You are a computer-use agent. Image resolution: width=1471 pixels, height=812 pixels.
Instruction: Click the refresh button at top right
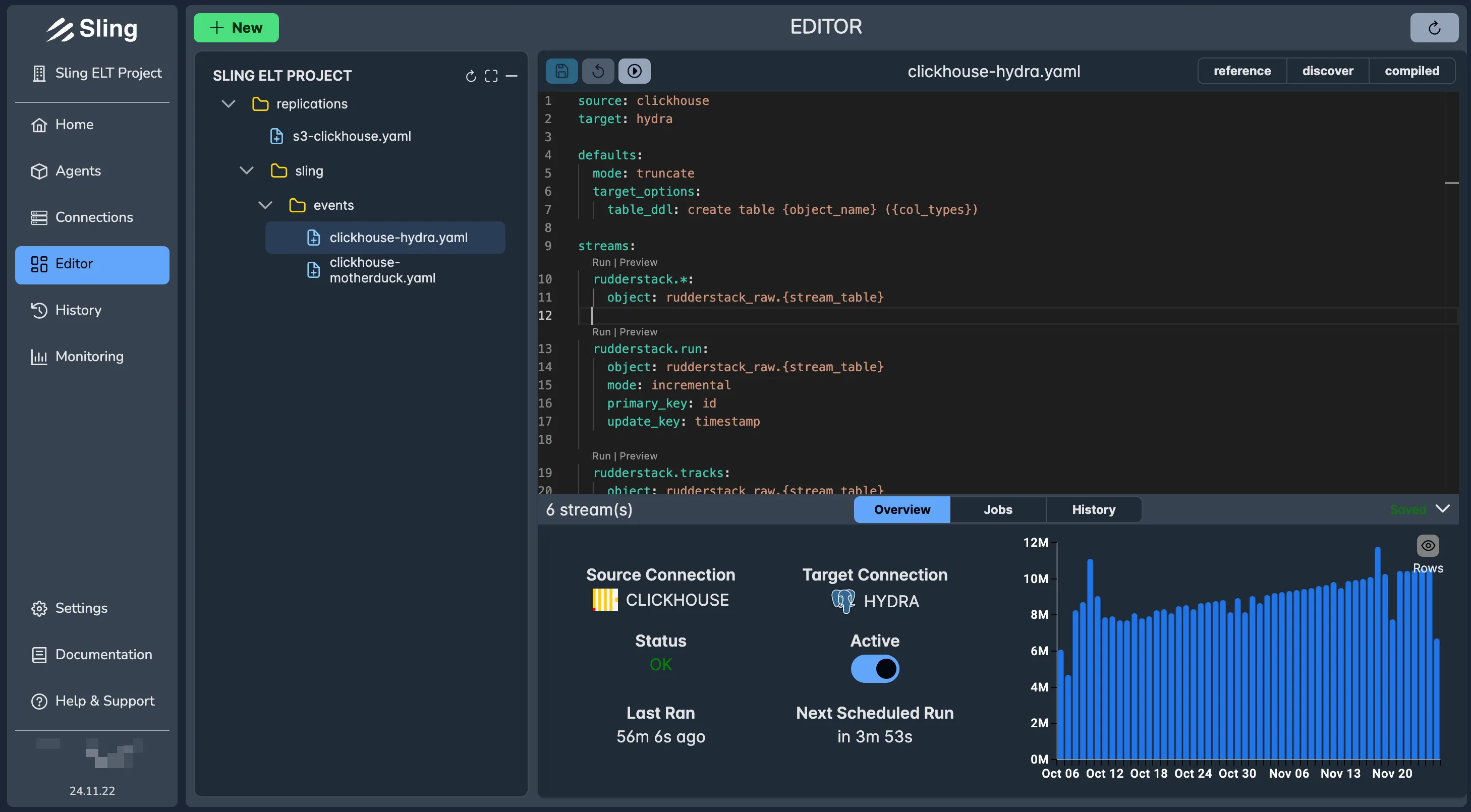pos(1434,27)
